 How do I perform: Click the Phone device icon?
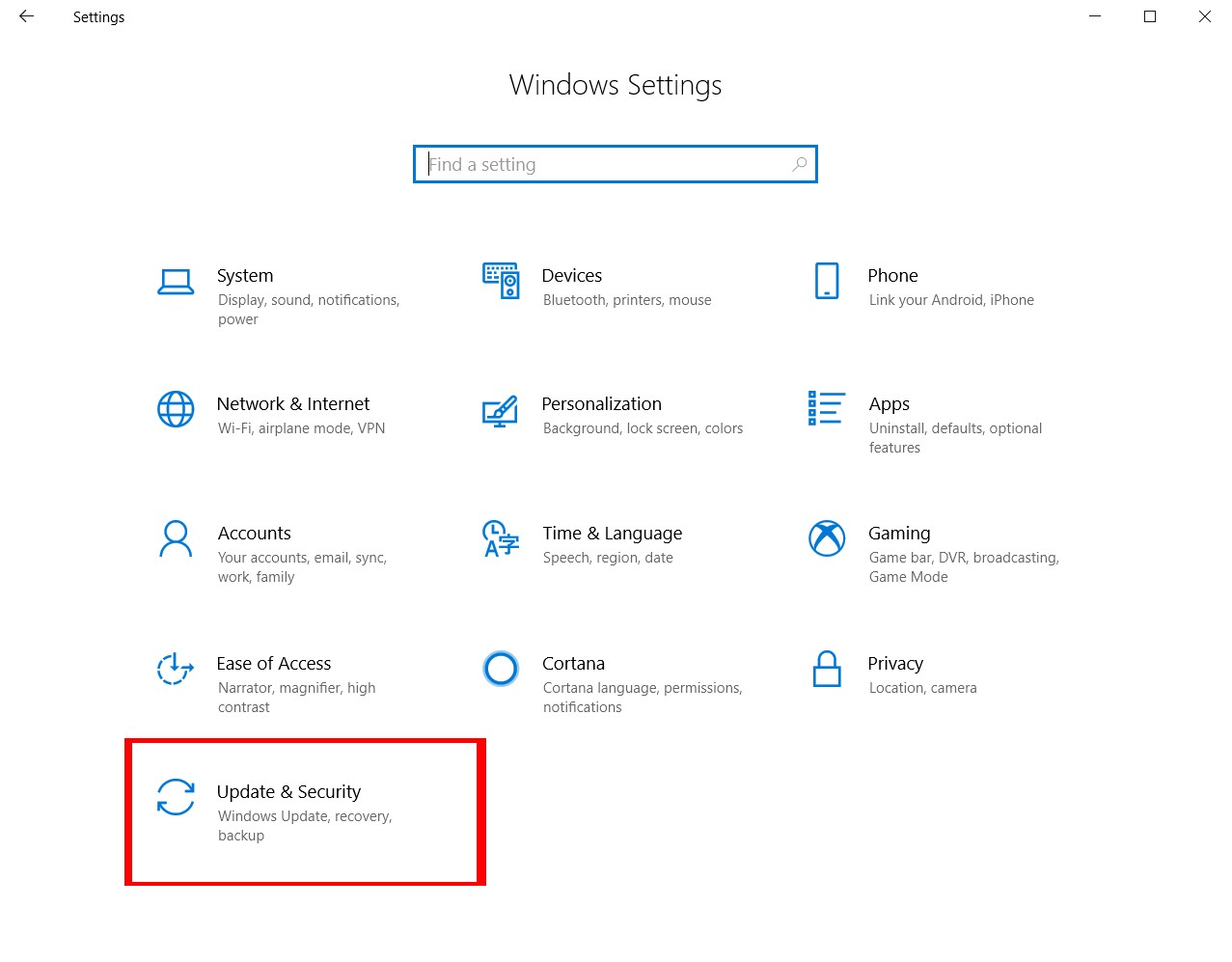(827, 281)
